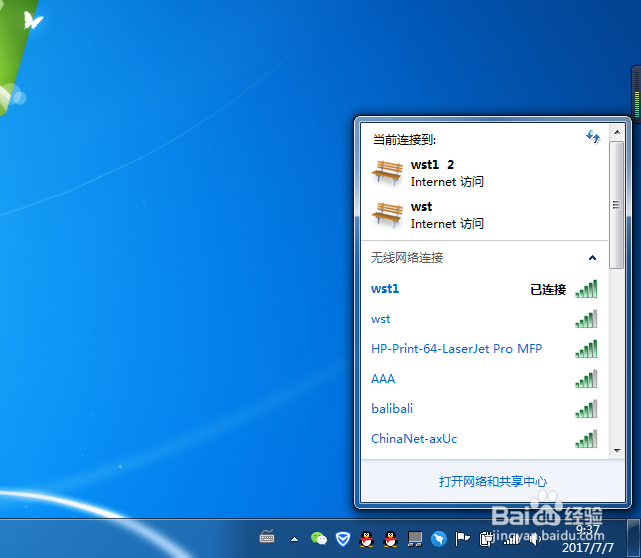
Task: Show hidden tray icons arrow
Action: [x=294, y=539]
